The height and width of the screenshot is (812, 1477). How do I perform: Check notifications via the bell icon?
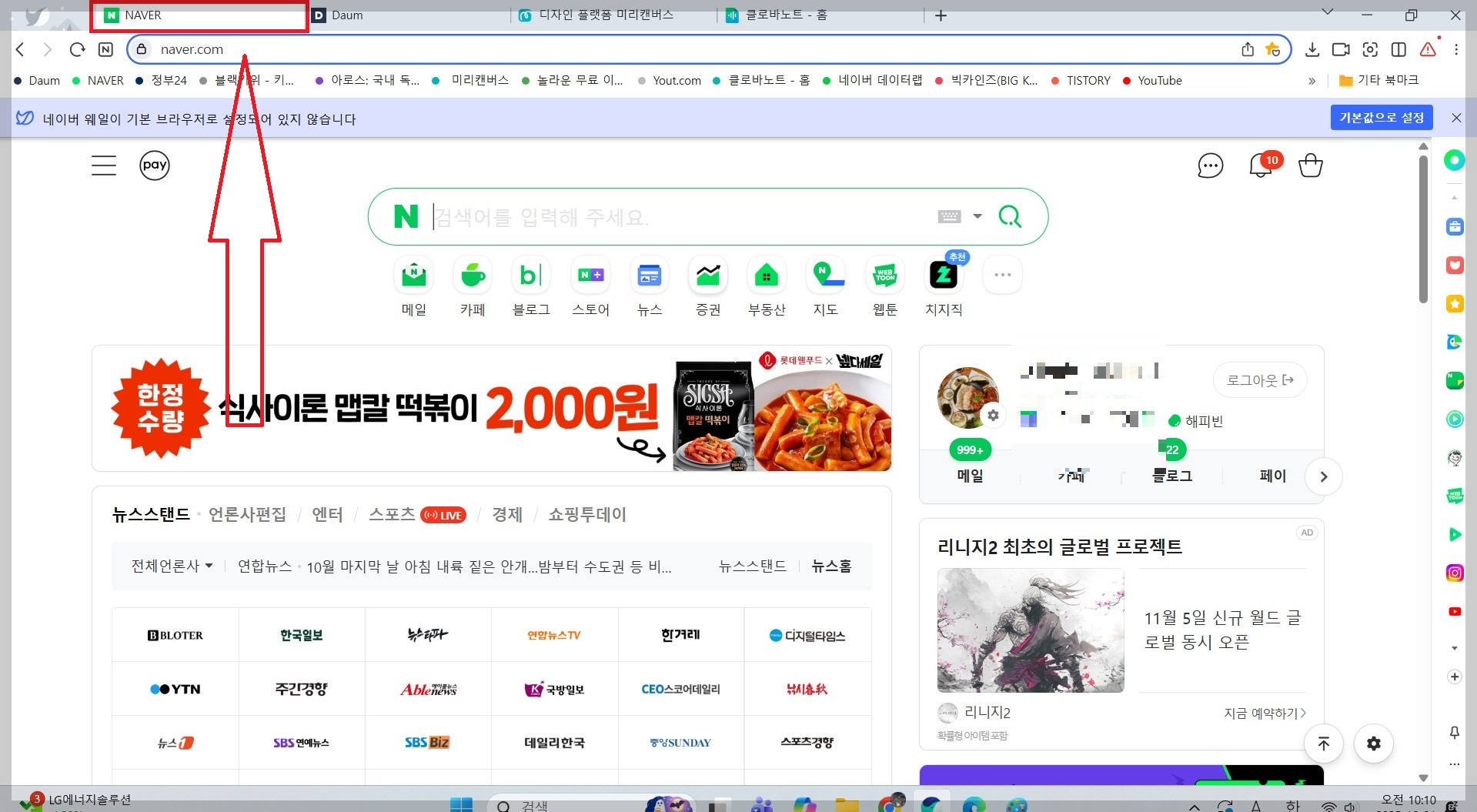point(1259,166)
